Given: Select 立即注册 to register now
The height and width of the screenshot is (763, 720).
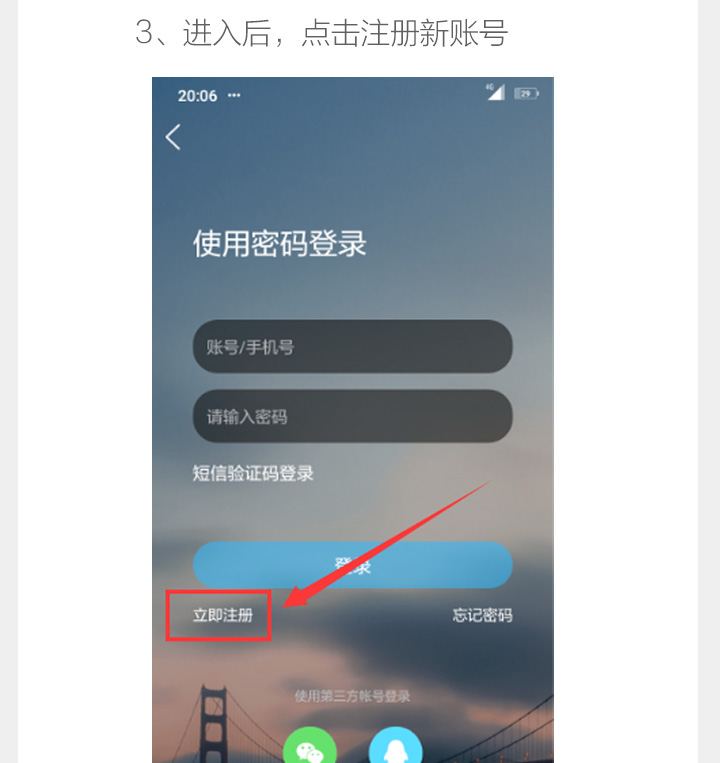Looking at the screenshot, I should point(223,615).
